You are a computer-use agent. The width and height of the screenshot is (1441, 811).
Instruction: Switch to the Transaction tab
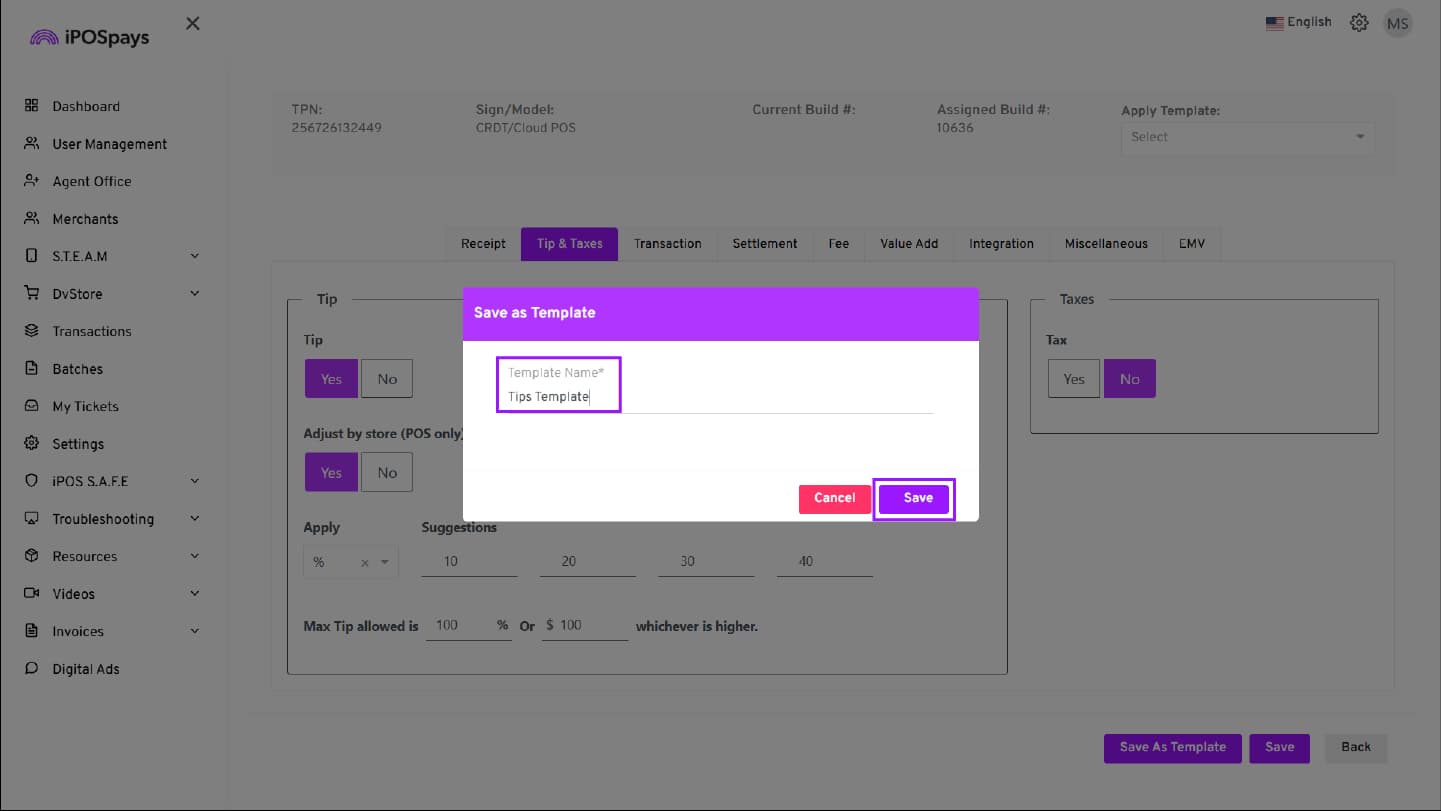(667, 244)
